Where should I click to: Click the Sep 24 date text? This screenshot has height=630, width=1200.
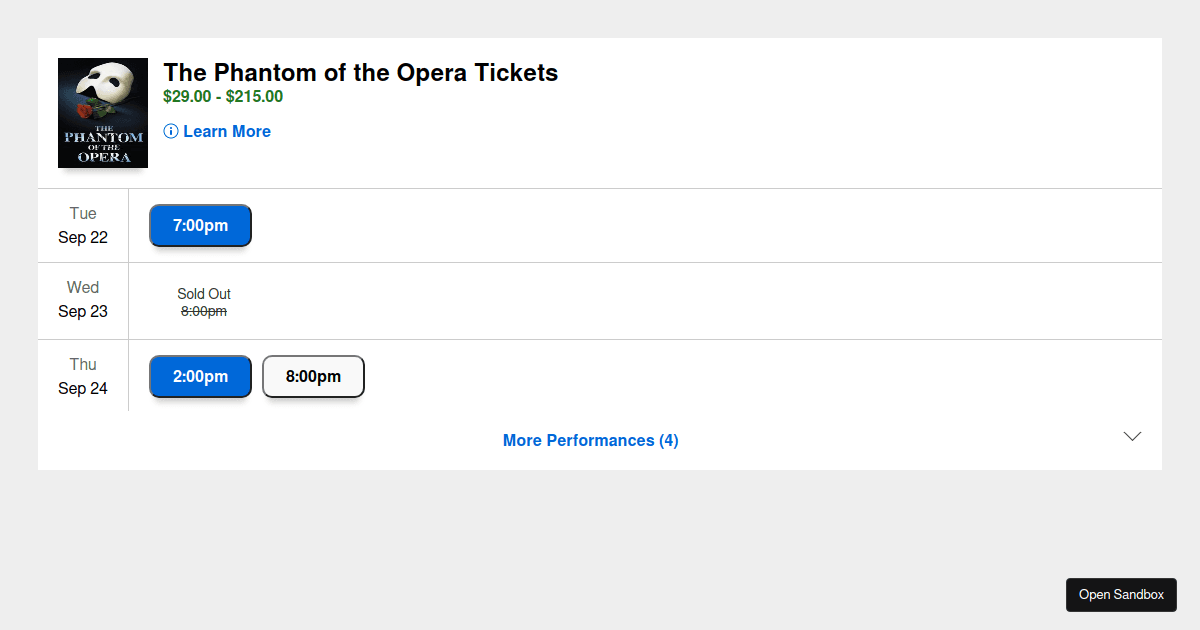(x=83, y=389)
